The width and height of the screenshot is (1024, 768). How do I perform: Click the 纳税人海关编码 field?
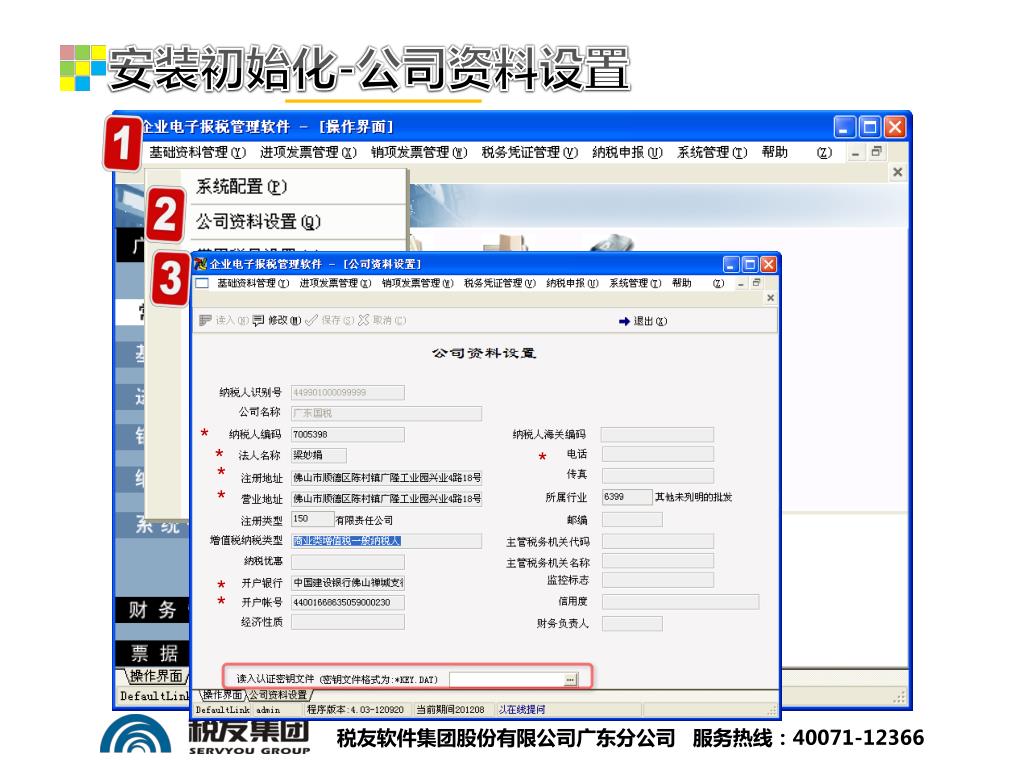pyautogui.click(x=658, y=434)
